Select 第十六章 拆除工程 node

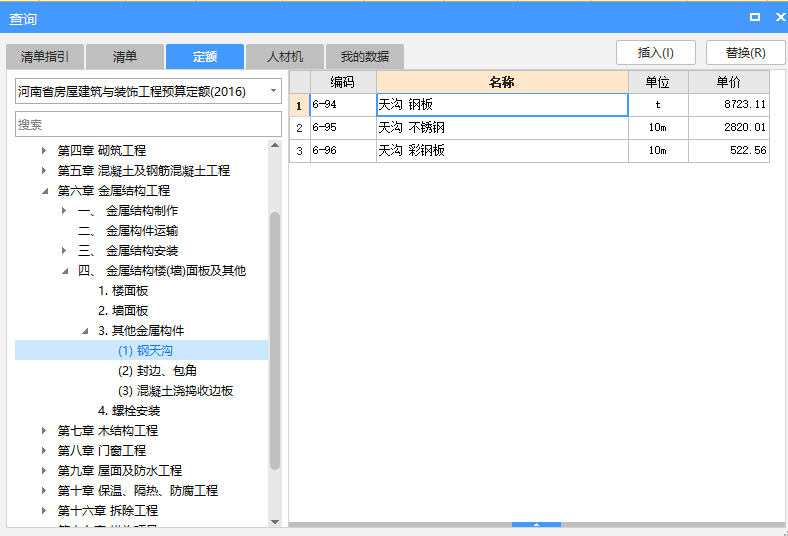108,510
